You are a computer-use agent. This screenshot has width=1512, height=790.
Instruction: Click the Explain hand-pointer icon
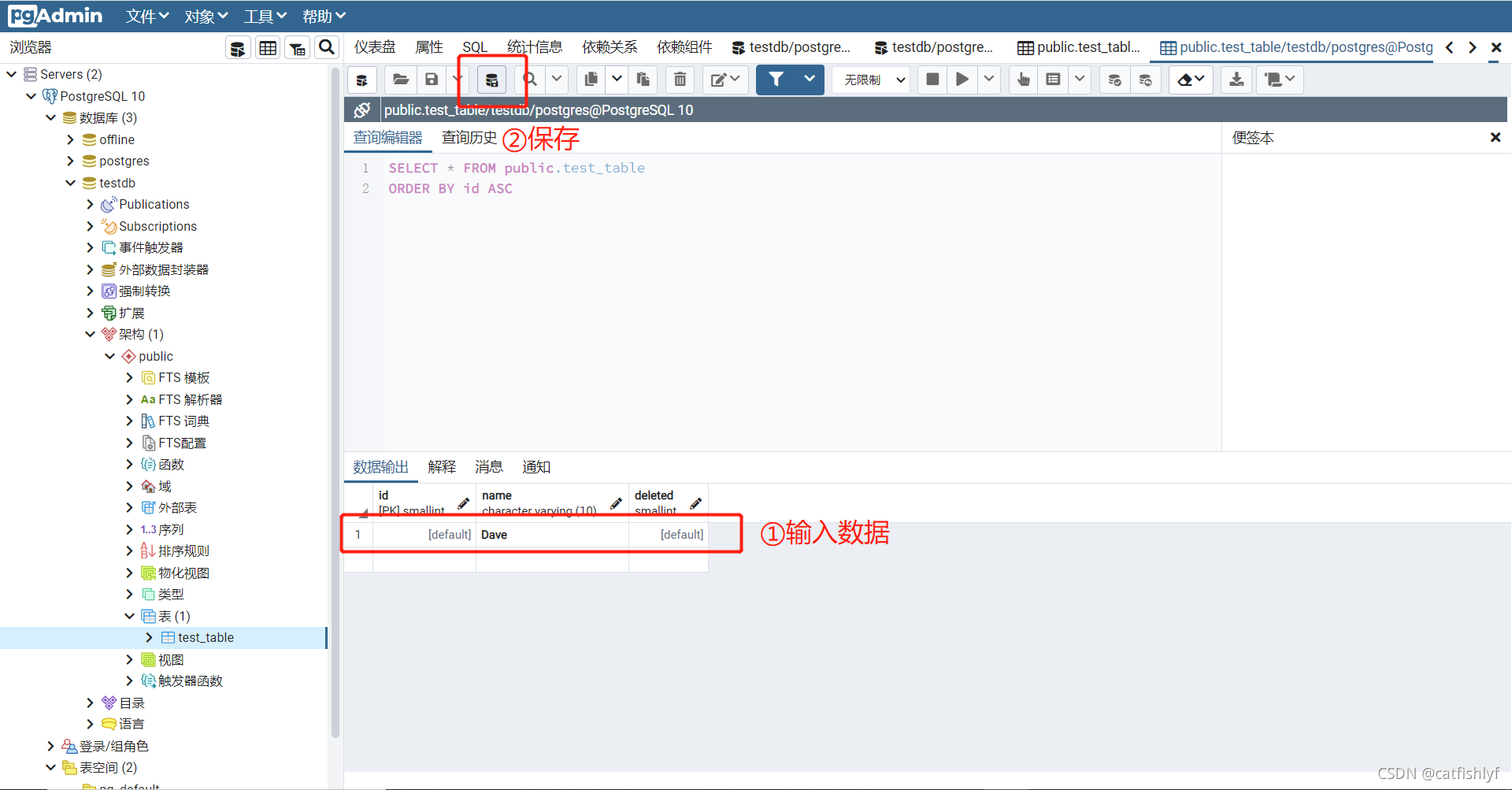[1023, 80]
